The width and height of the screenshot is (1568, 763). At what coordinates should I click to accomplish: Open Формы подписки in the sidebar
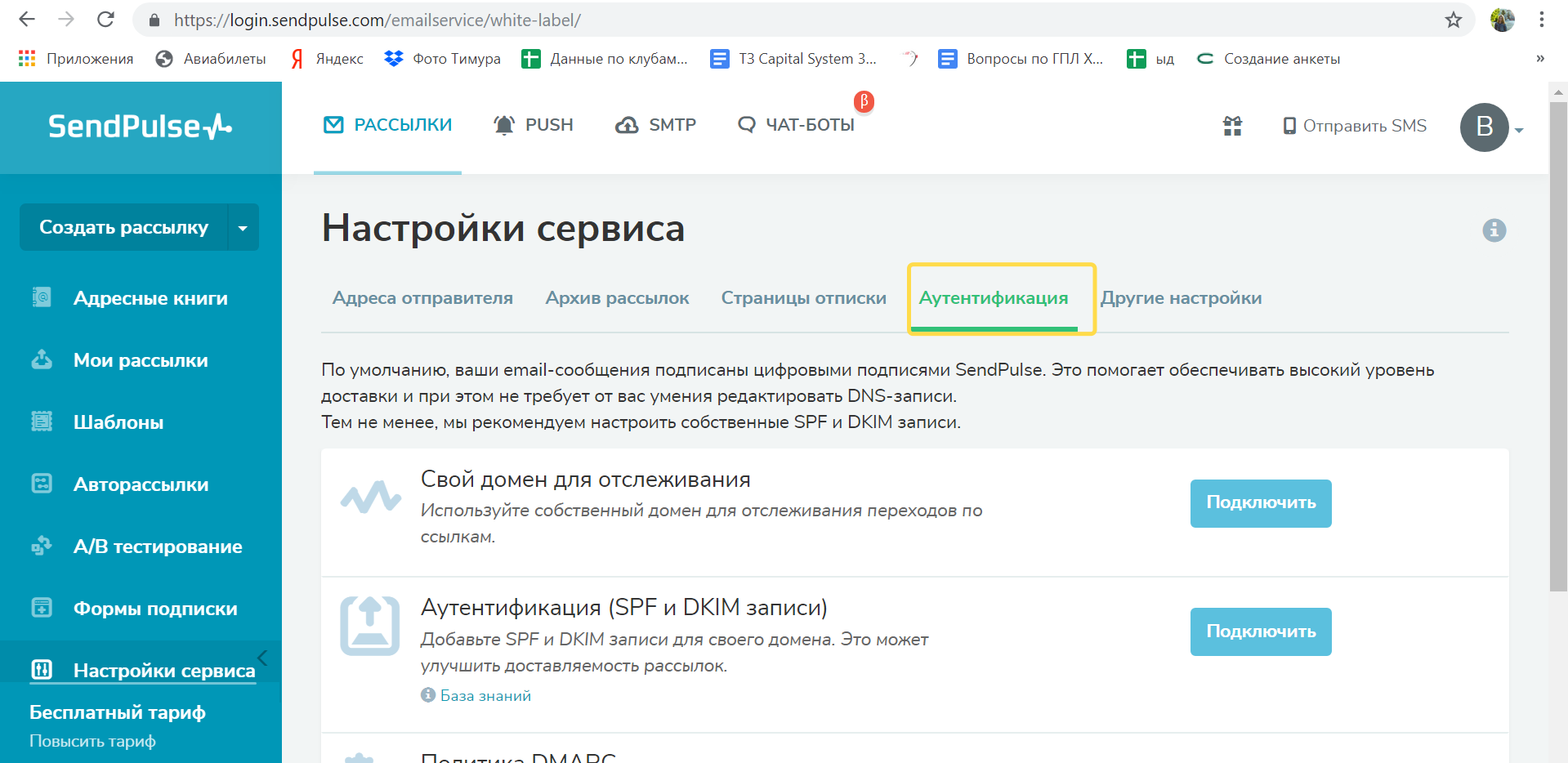tap(155, 609)
